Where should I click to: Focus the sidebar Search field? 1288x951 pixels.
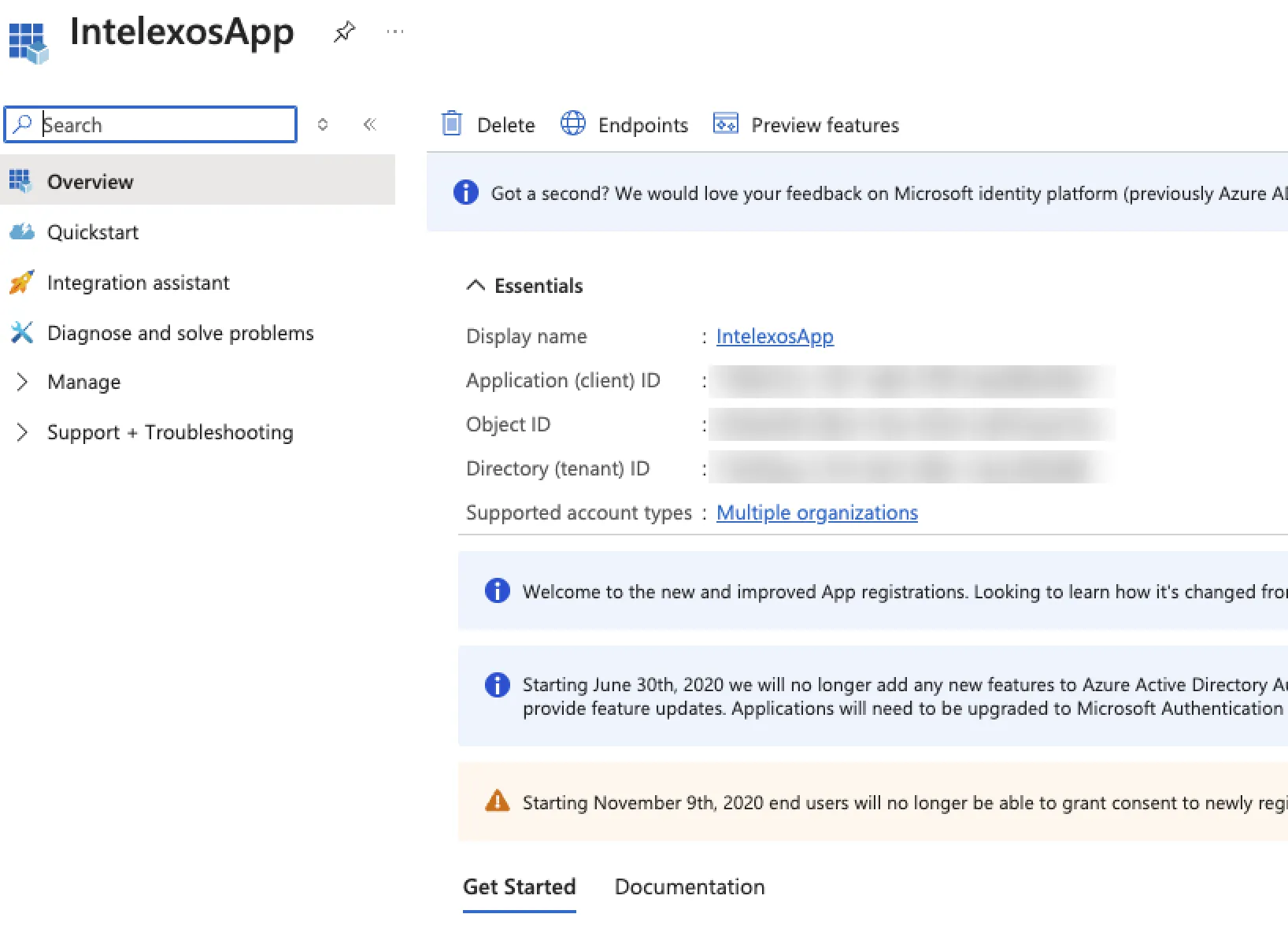tap(150, 124)
